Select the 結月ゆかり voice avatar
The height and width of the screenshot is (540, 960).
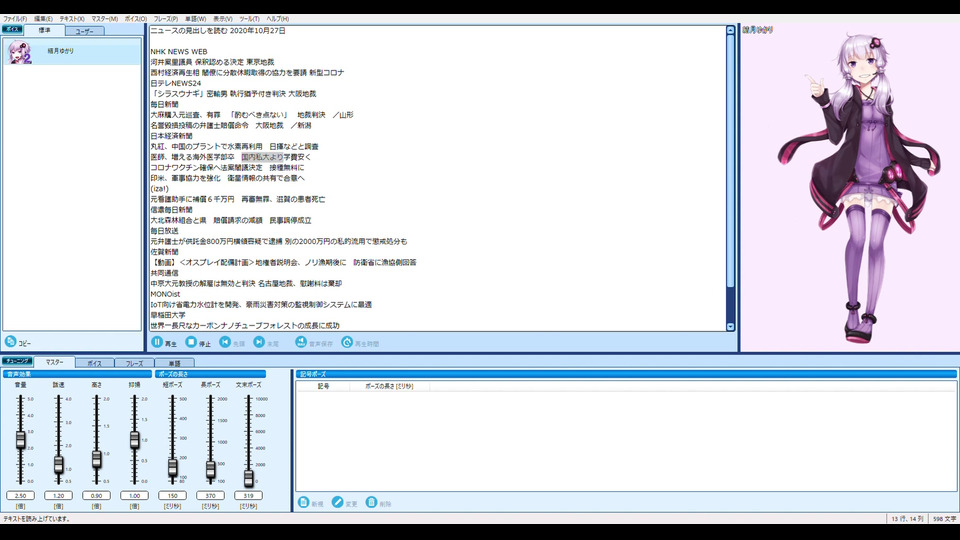pyautogui.click(x=19, y=52)
